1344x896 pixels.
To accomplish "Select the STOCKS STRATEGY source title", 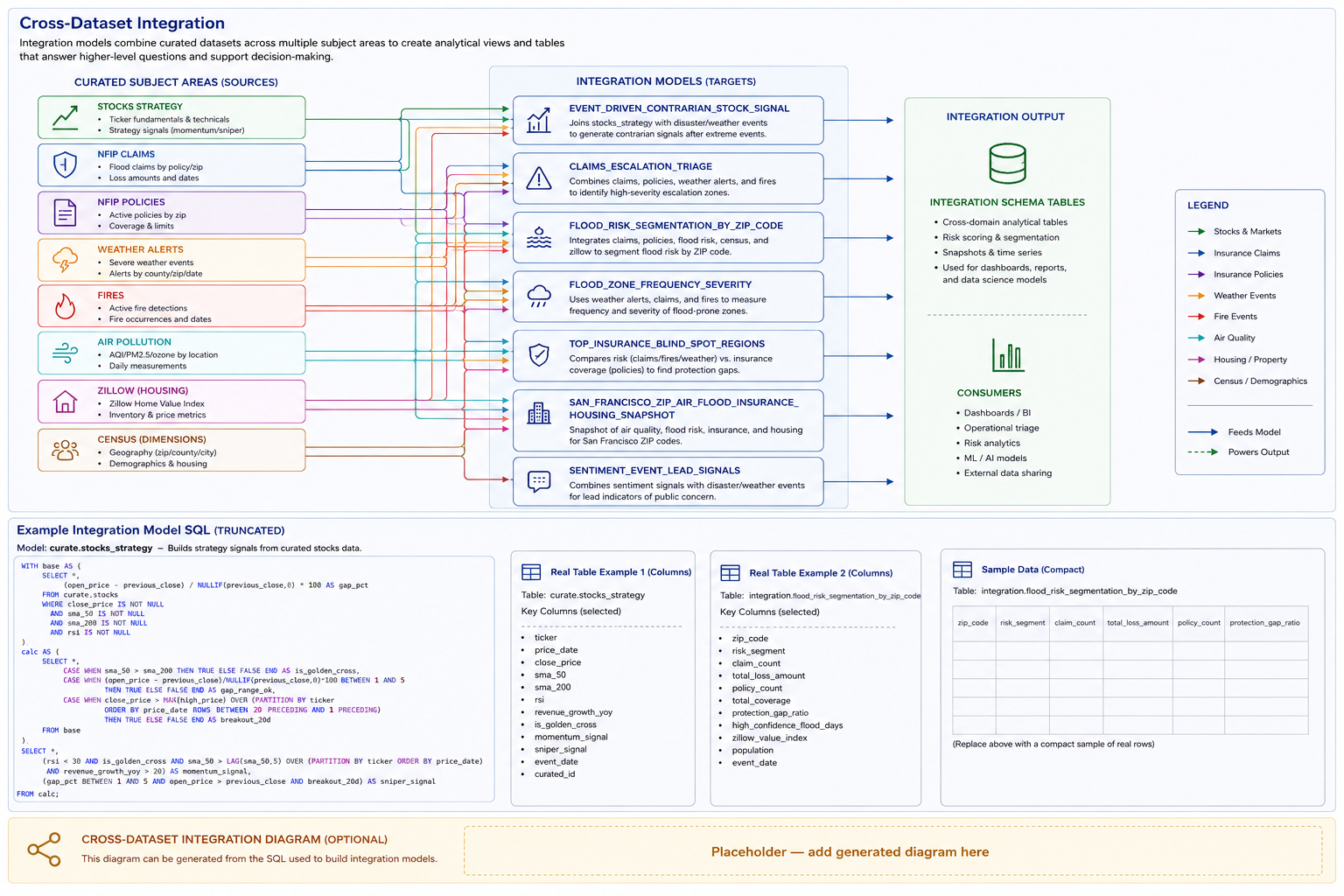I will click(x=140, y=107).
